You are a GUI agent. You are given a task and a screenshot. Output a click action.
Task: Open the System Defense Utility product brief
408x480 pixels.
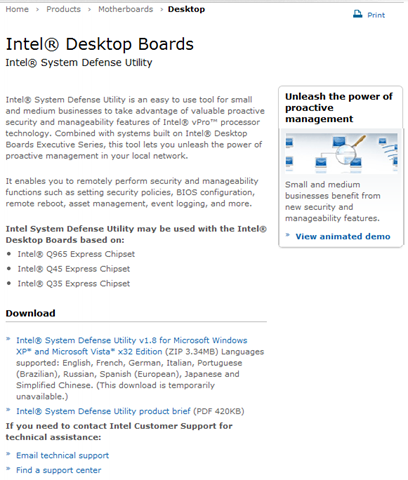[103, 411]
